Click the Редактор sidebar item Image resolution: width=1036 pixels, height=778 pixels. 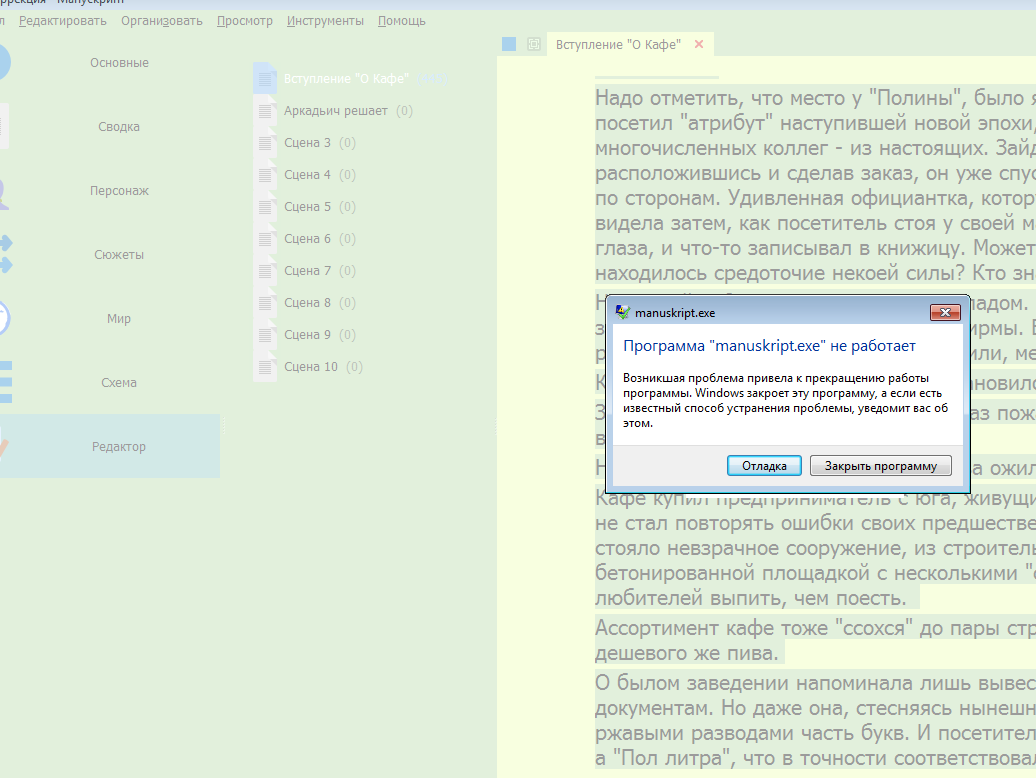pos(119,447)
